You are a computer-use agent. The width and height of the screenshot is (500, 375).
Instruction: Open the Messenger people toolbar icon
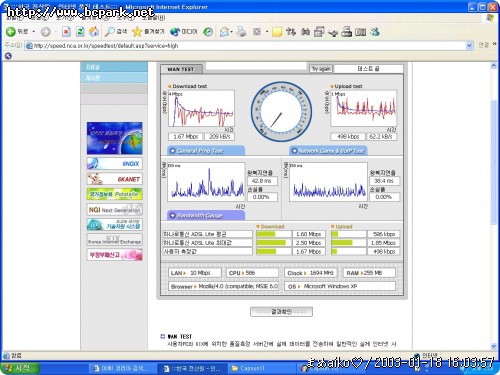point(375,32)
